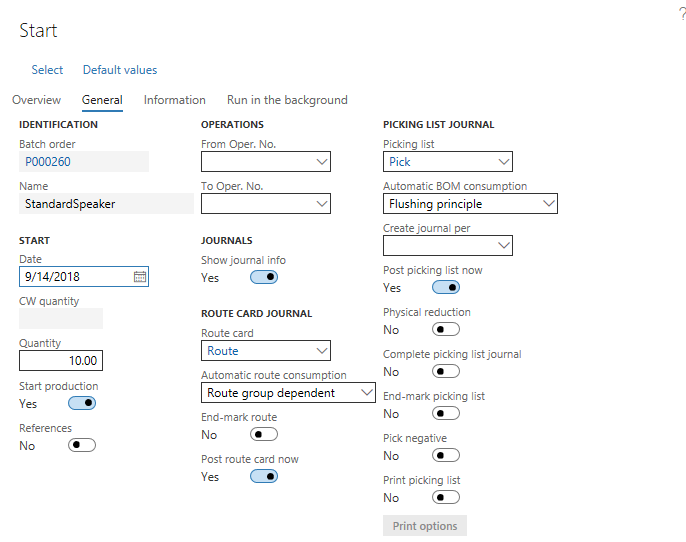The image size is (686, 542).
Task: Click the Default values link
Action: tap(120, 70)
